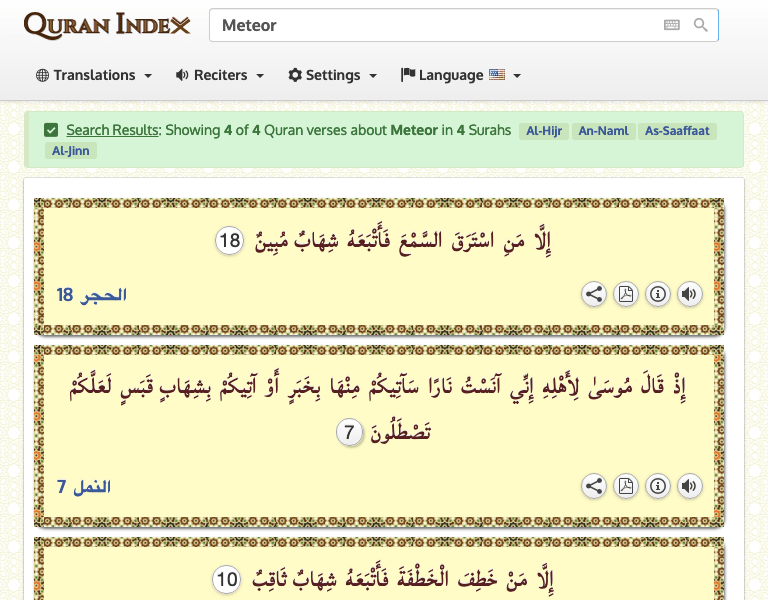
Task: Open the Language dropdown menu
Action: pyautogui.click(x=460, y=75)
